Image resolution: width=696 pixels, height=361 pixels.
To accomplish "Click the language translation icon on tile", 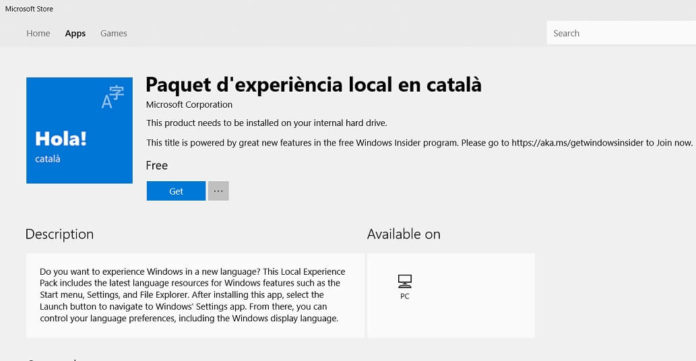I will (112, 97).
